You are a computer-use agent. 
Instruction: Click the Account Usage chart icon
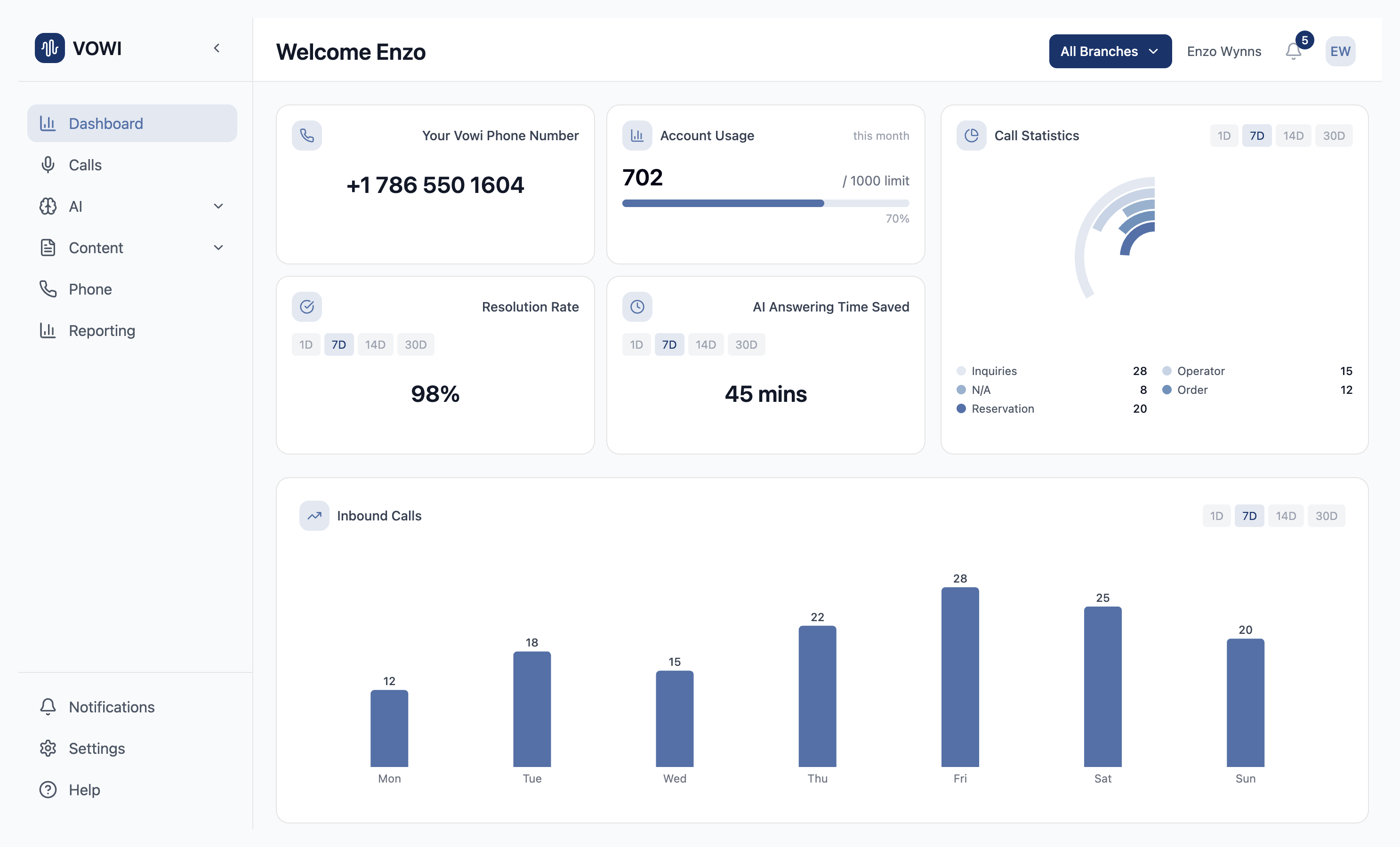pyautogui.click(x=637, y=135)
